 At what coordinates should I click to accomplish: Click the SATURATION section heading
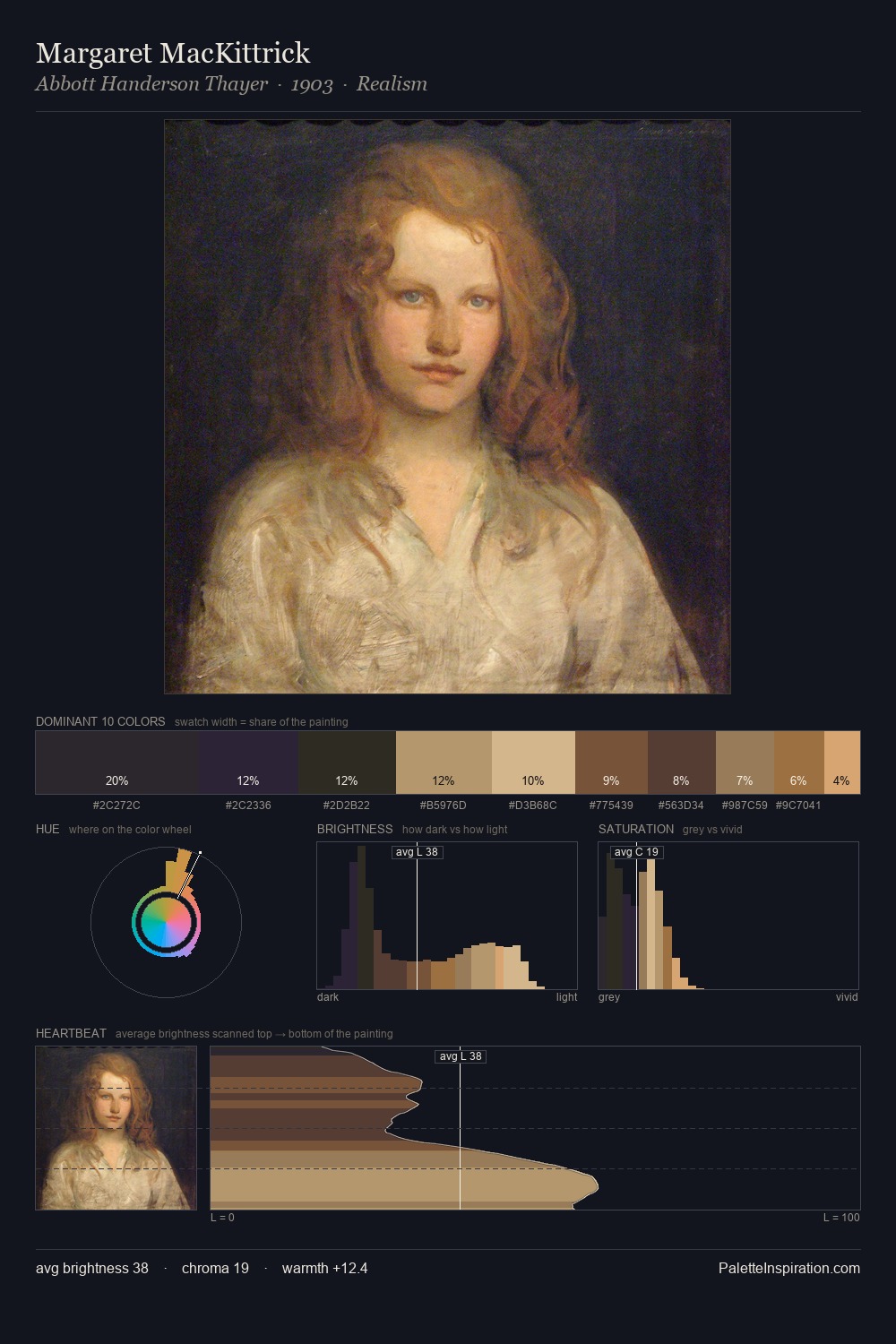(x=636, y=829)
